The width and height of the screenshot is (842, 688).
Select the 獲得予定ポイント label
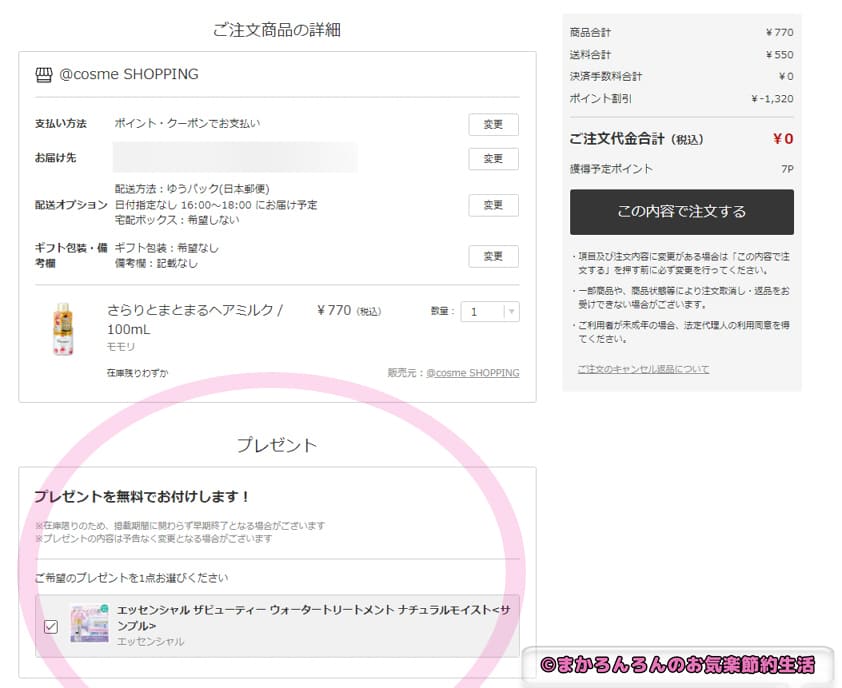tap(612, 169)
